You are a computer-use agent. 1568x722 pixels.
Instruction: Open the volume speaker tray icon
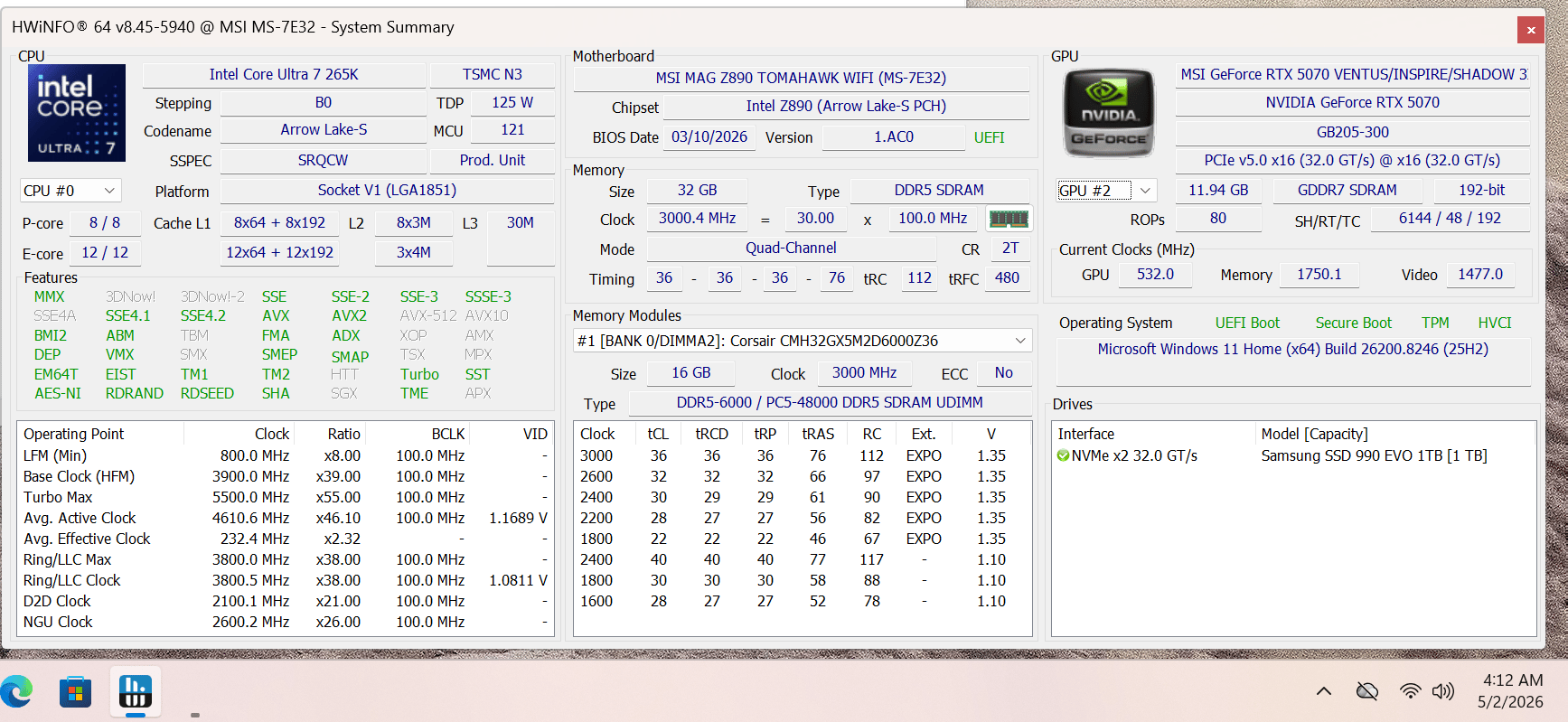tap(1443, 691)
